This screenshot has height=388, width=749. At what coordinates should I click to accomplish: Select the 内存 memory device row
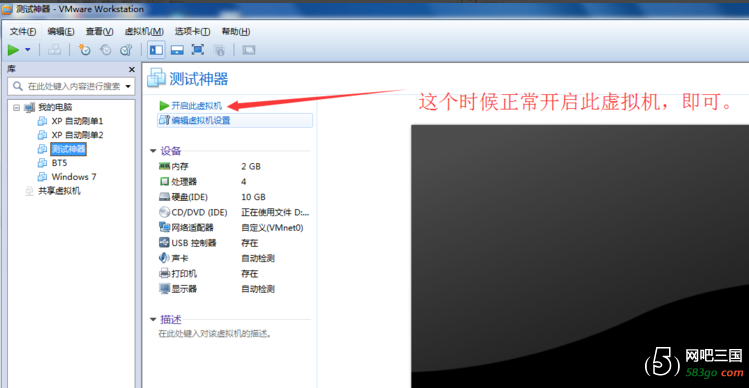click(234, 166)
